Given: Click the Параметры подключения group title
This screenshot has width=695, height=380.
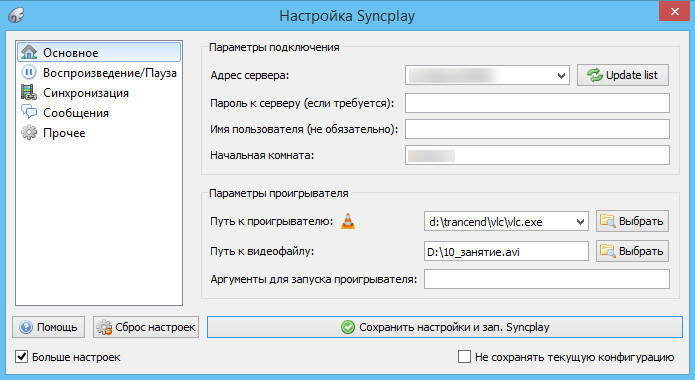Looking at the screenshot, I should point(274,47).
